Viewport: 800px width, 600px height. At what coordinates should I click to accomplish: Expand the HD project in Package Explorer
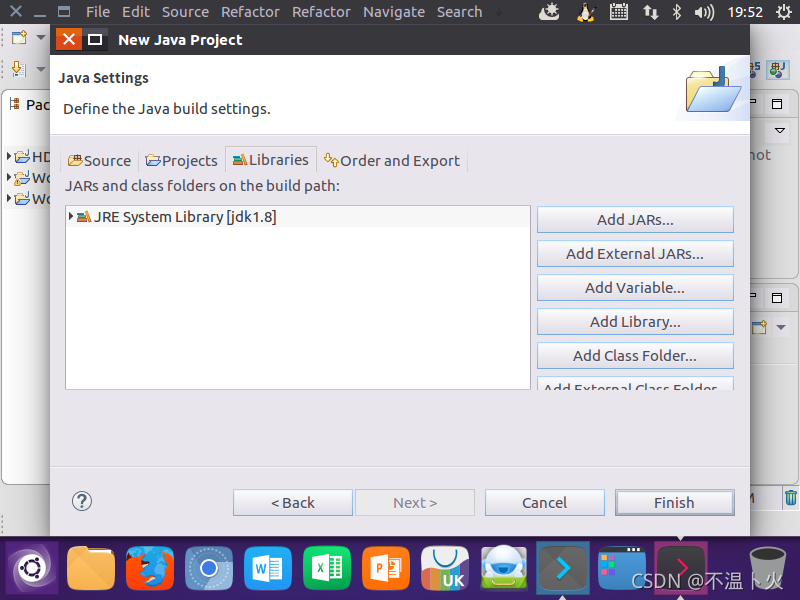9,156
